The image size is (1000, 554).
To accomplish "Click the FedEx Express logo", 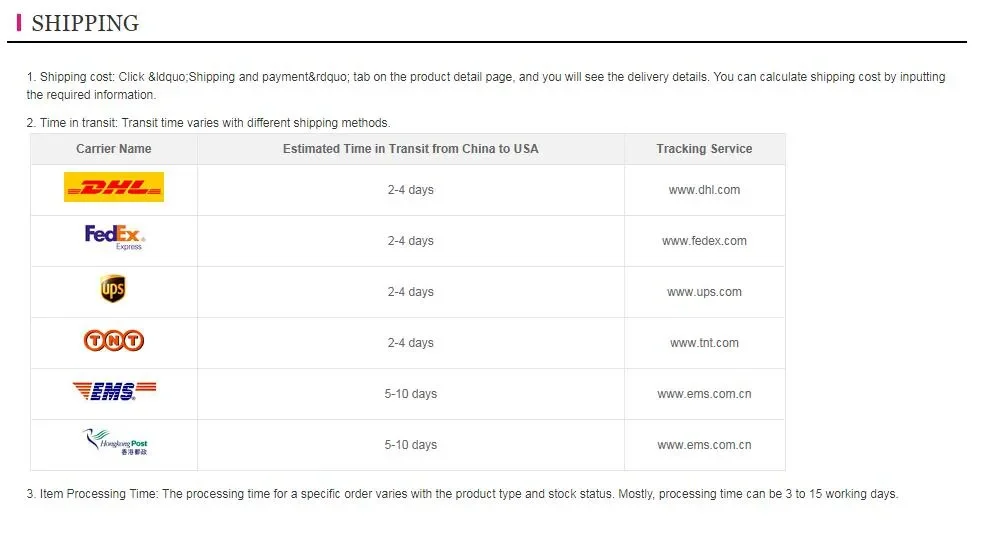I will tap(114, 237).
